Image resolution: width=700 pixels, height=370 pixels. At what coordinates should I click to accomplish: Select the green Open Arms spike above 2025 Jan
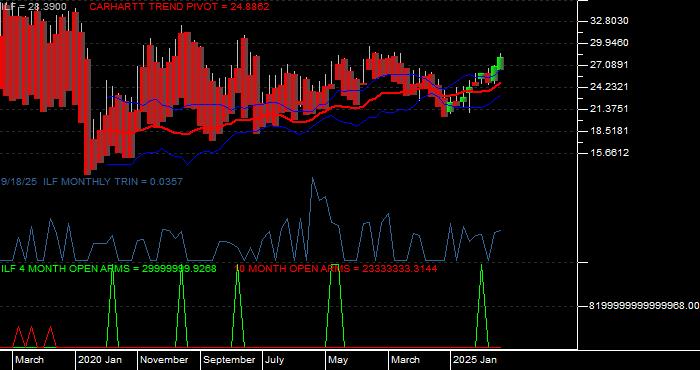click(x=482, y=305)
